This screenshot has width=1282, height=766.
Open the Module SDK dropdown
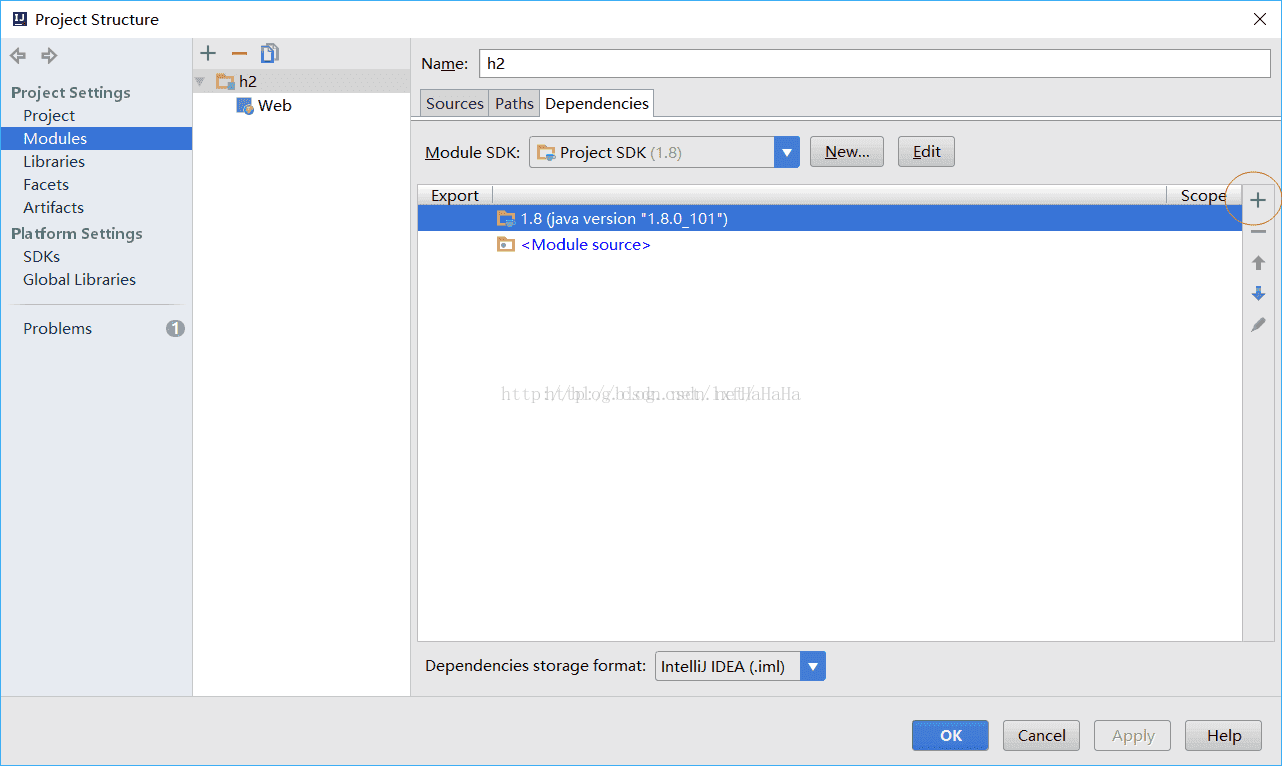[787, 152]
